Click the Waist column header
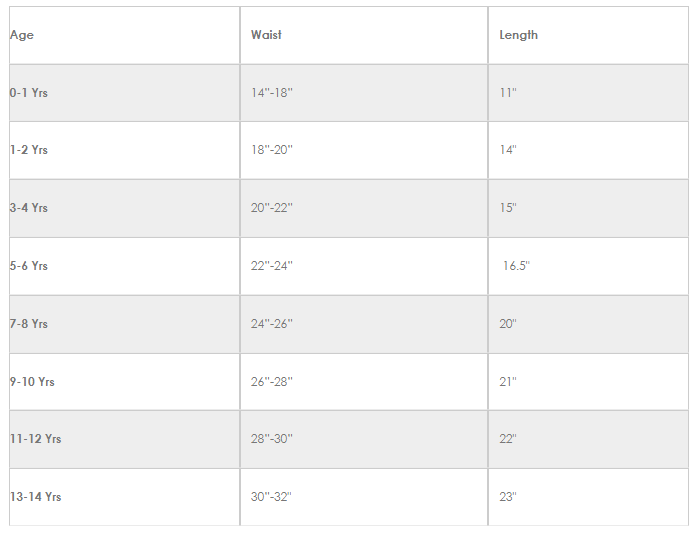697x548 pixels. pos(266,35)
